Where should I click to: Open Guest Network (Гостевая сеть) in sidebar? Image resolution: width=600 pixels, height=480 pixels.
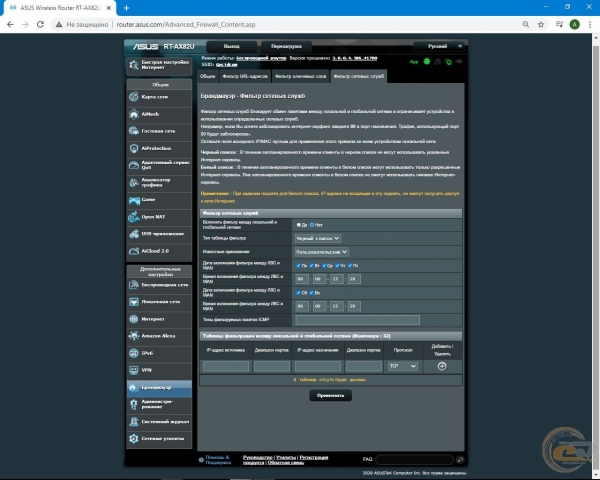pos(159,131)
